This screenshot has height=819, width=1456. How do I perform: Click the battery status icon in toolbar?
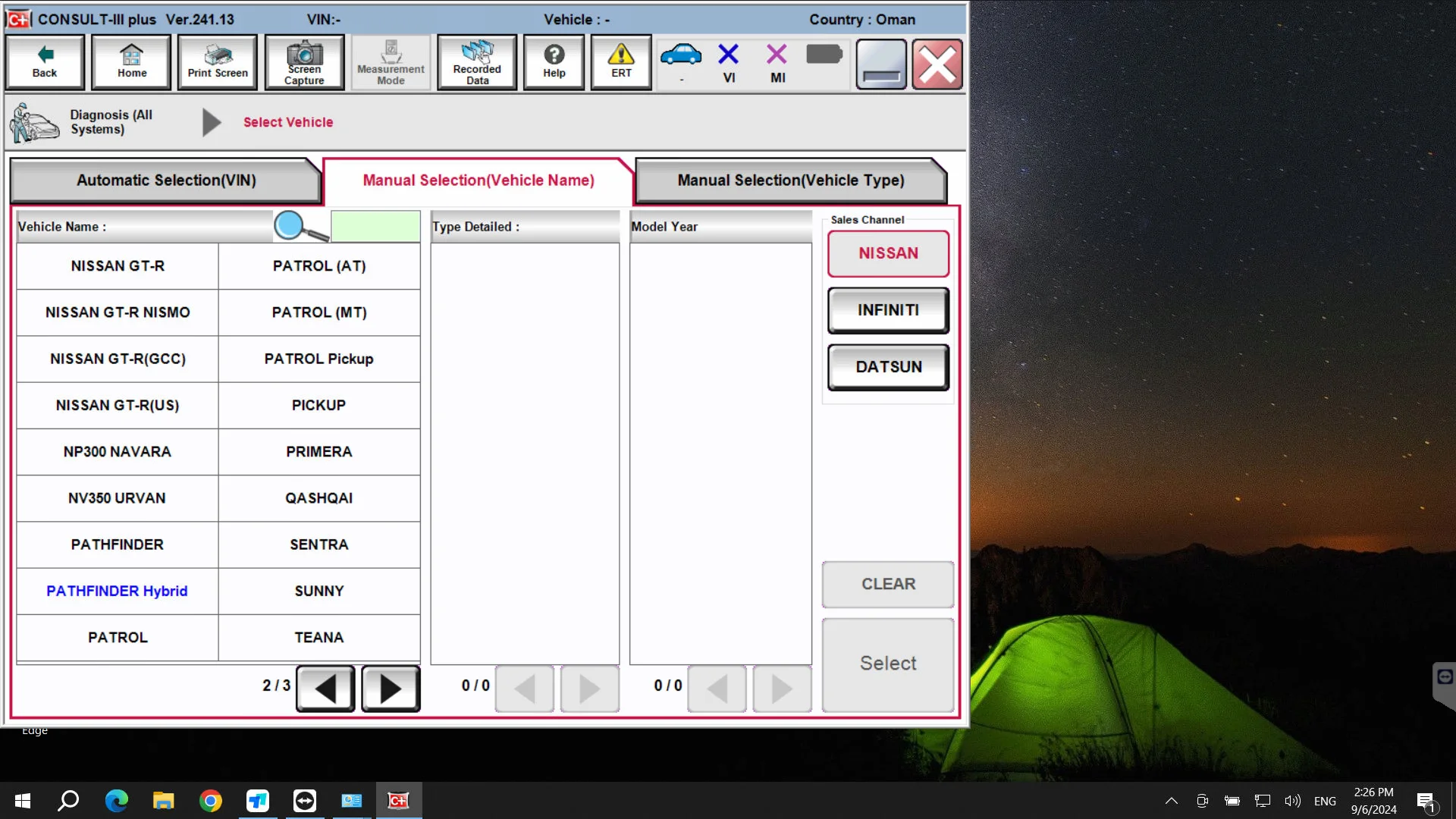tap(824, 55)
